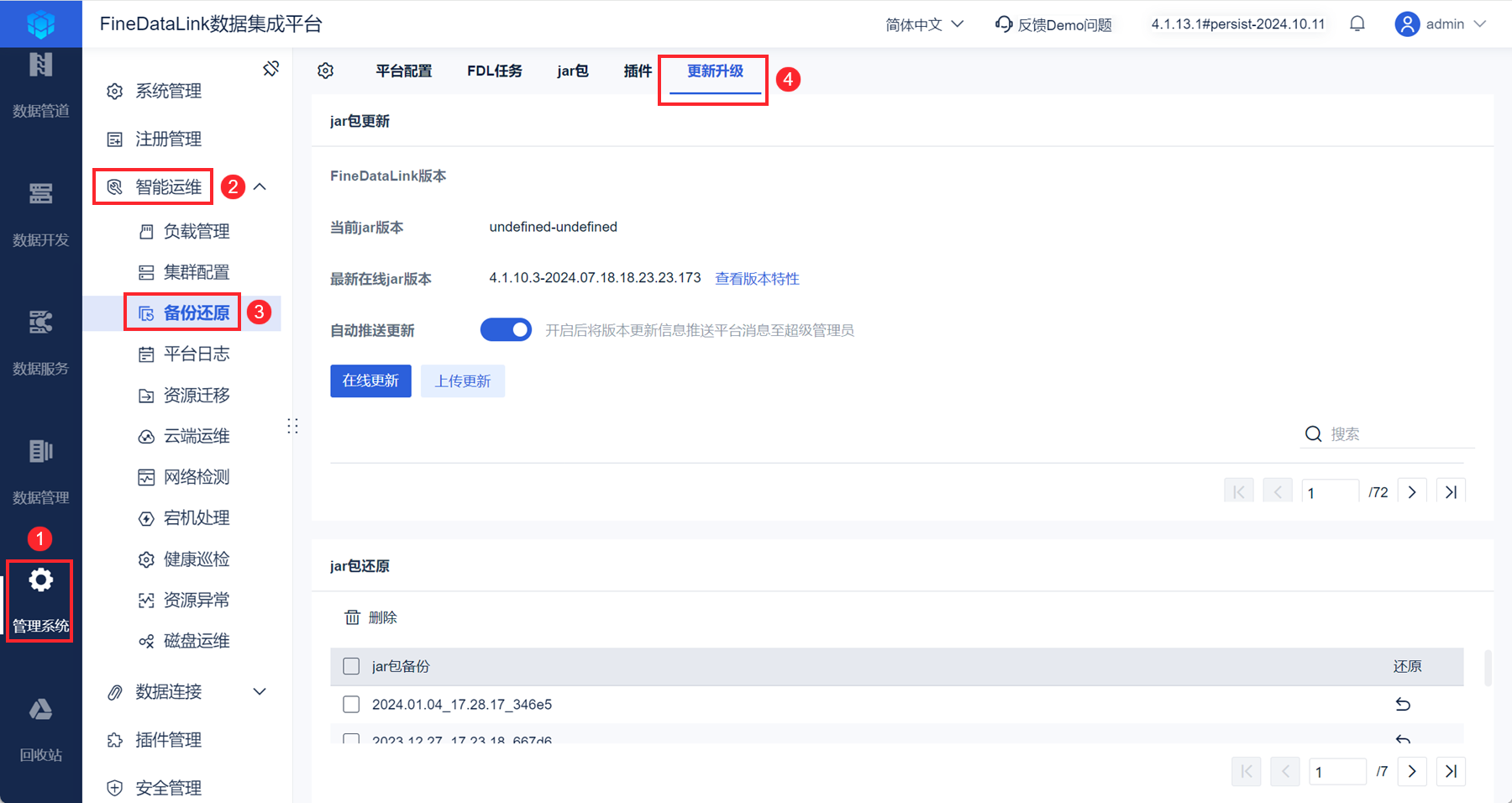
Task: Click the sidebar resize handle dots
Action: pos(292,426)
